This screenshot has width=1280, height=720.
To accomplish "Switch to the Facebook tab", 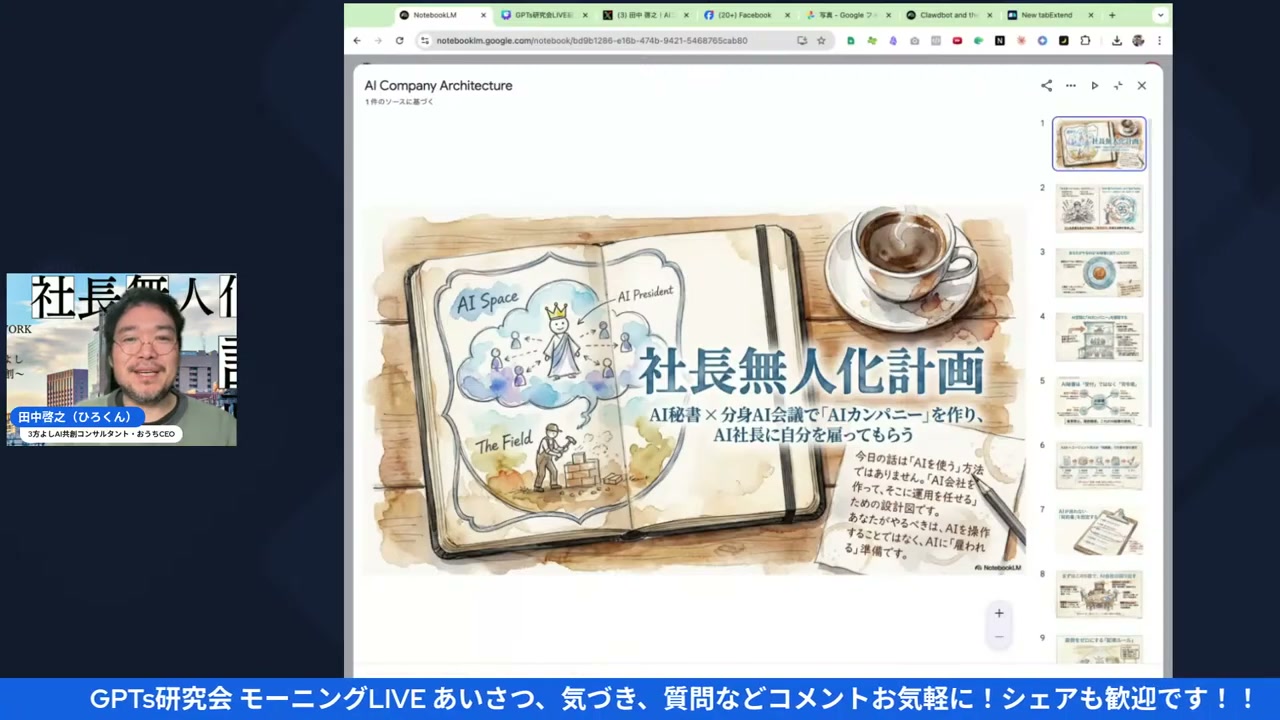I will [x=744, y=15].
